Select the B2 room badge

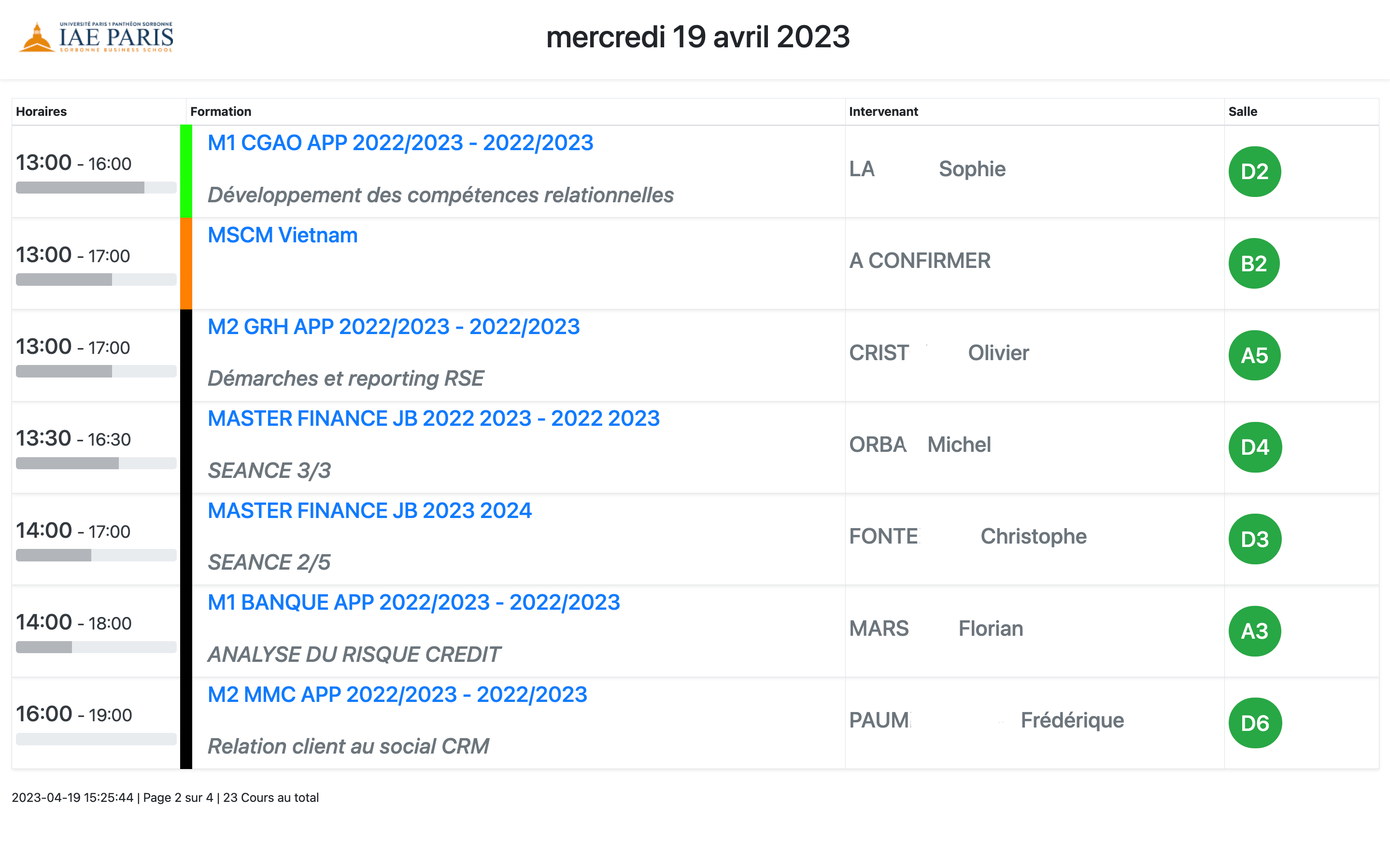(x=1254, y=264)
